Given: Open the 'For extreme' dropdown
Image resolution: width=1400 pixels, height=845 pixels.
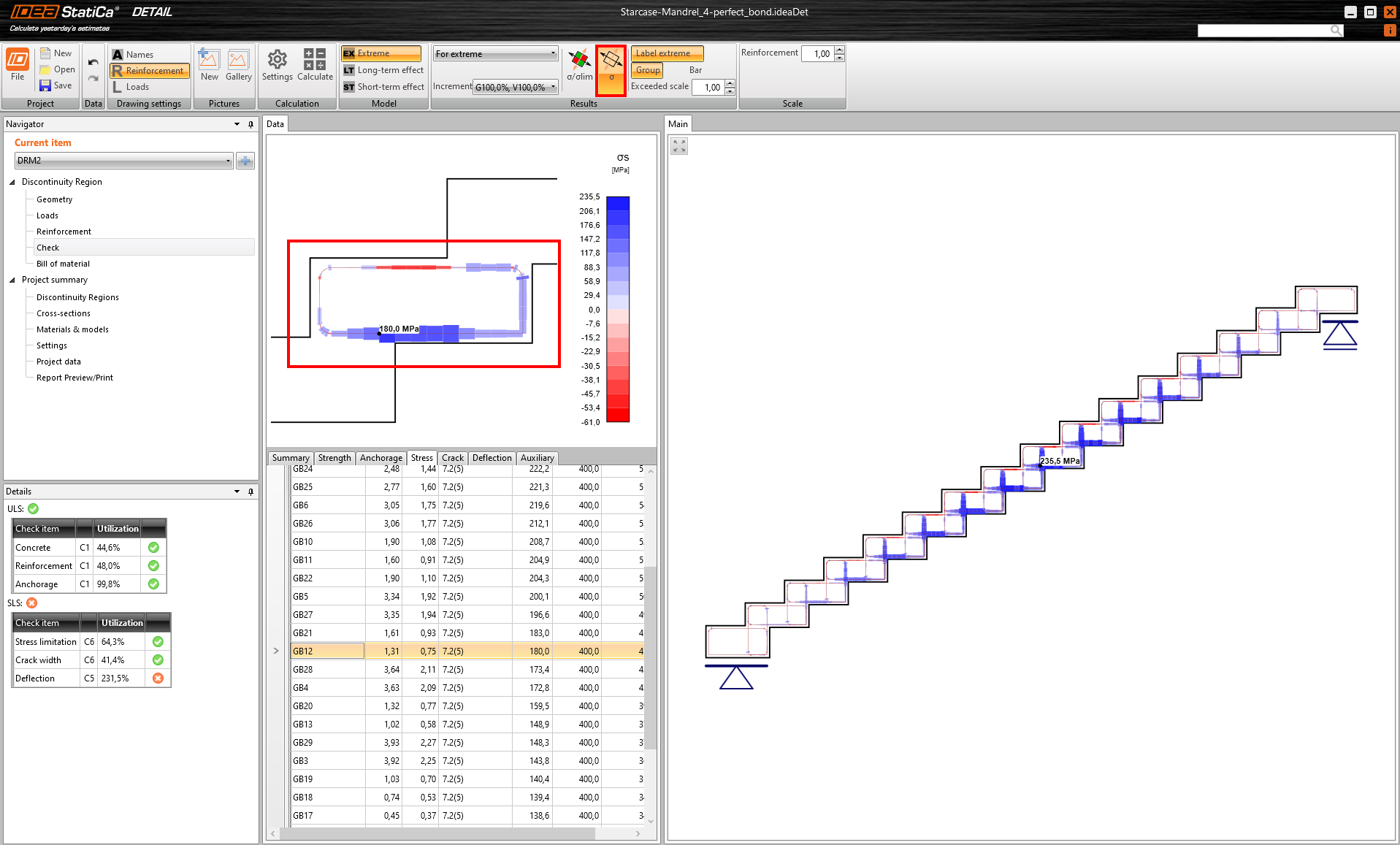Looking at the screenshot, I should click(495, 53).
